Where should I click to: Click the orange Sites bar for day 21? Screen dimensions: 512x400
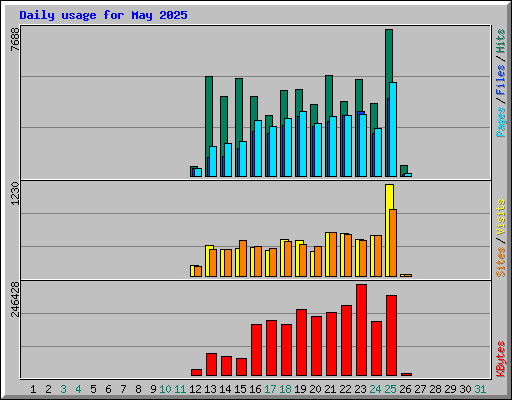[333, 254]
